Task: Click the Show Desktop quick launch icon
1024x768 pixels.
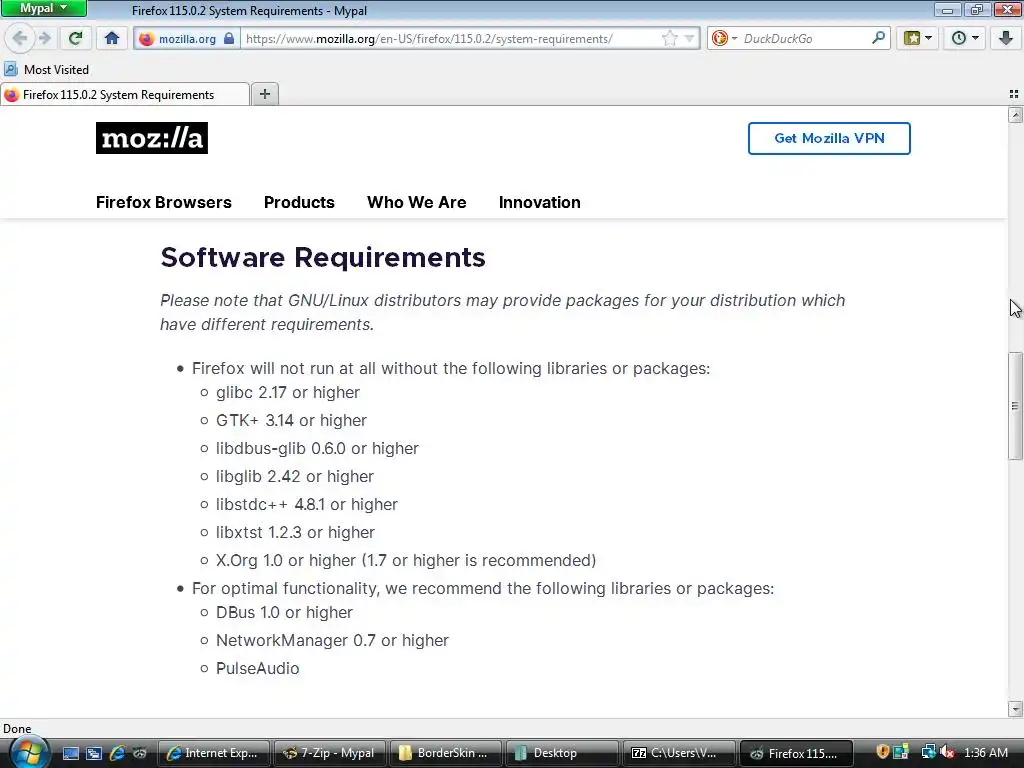Action: [70, 753]
